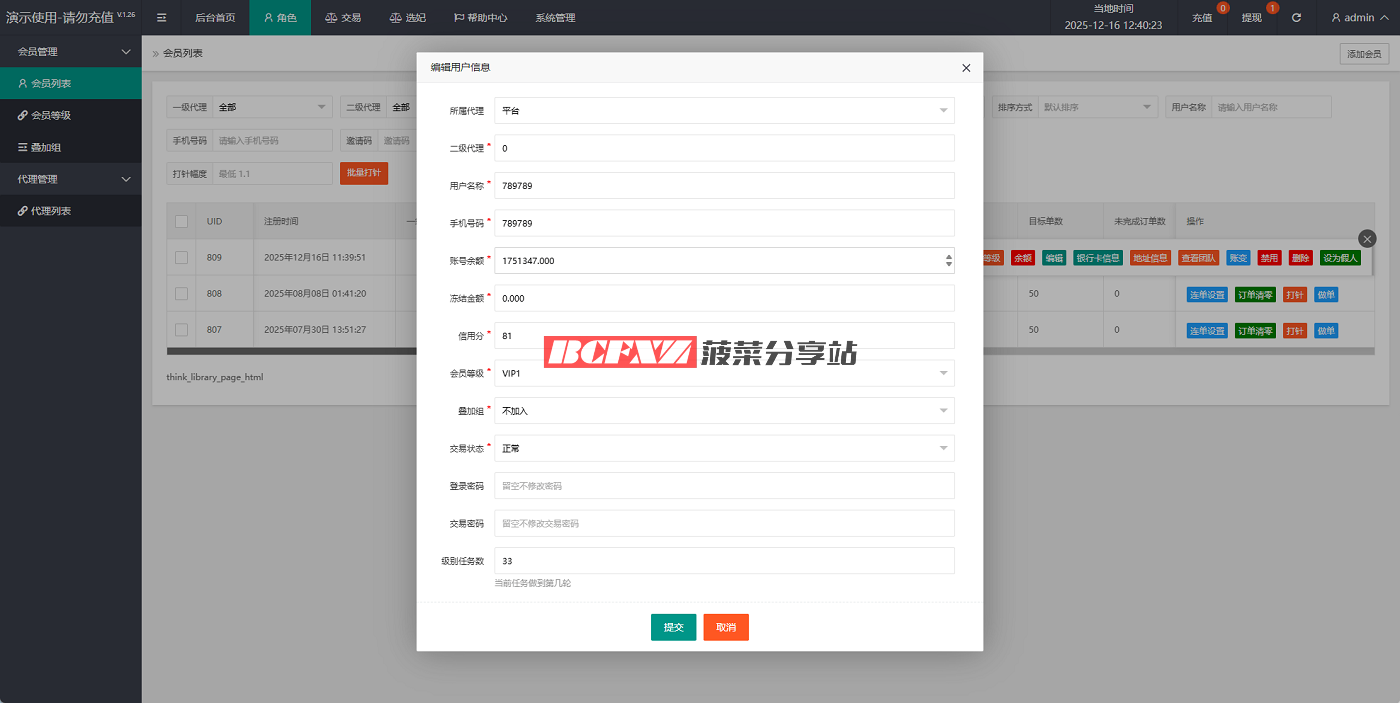Click the round close icon beside action row
This screenshot has width=1400, height=703.
pyautogui.click(x=1367, y=238)
